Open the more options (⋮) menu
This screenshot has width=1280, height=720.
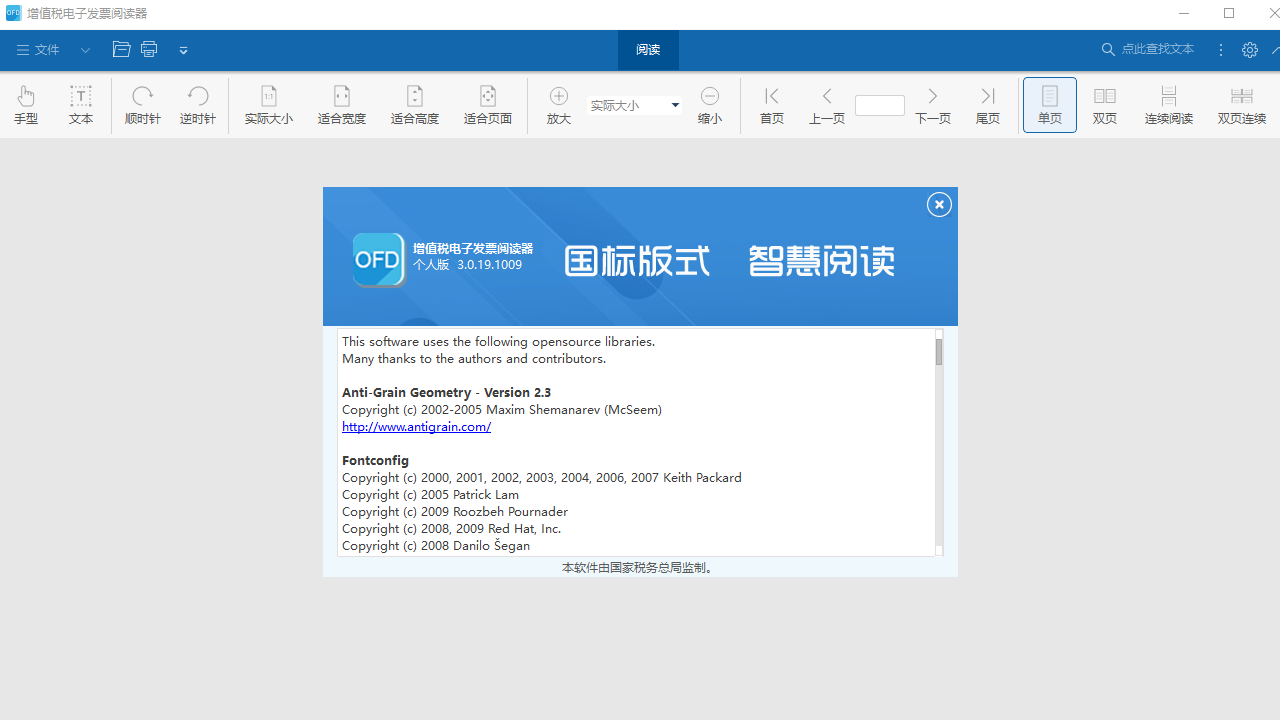[x=1220, y=49]
